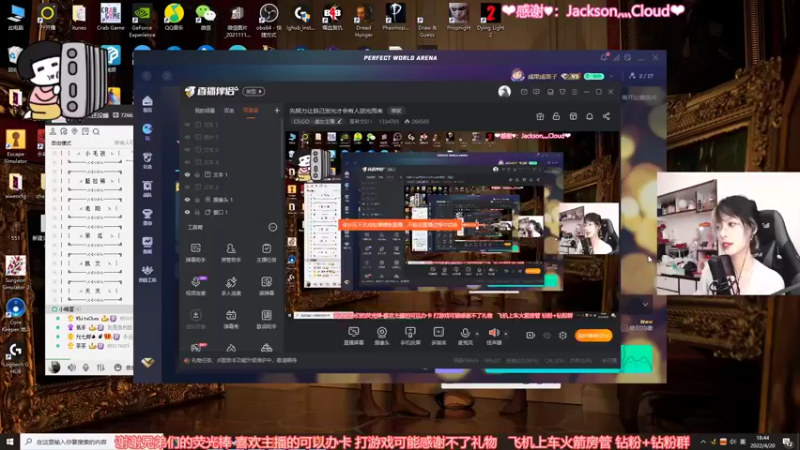This screenshot has height=450, width=800.
Task: Open the 创意工坊 workshop sidebar icon
Action: coord(147,273)
